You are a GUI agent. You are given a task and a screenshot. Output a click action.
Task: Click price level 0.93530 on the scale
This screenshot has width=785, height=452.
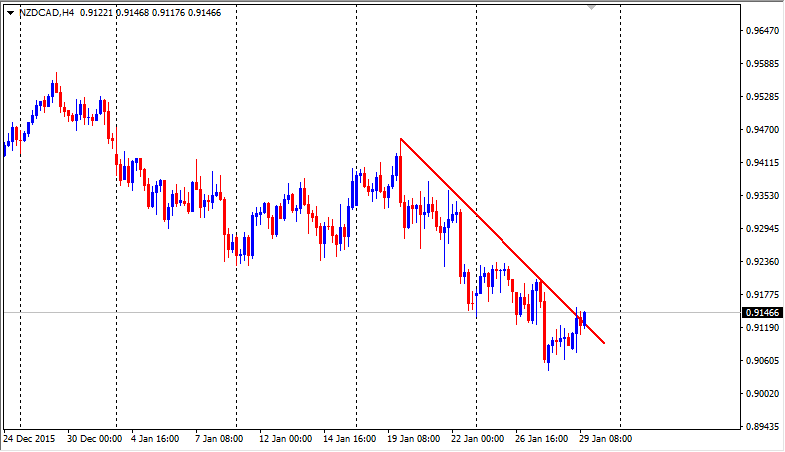click(762, 196)
